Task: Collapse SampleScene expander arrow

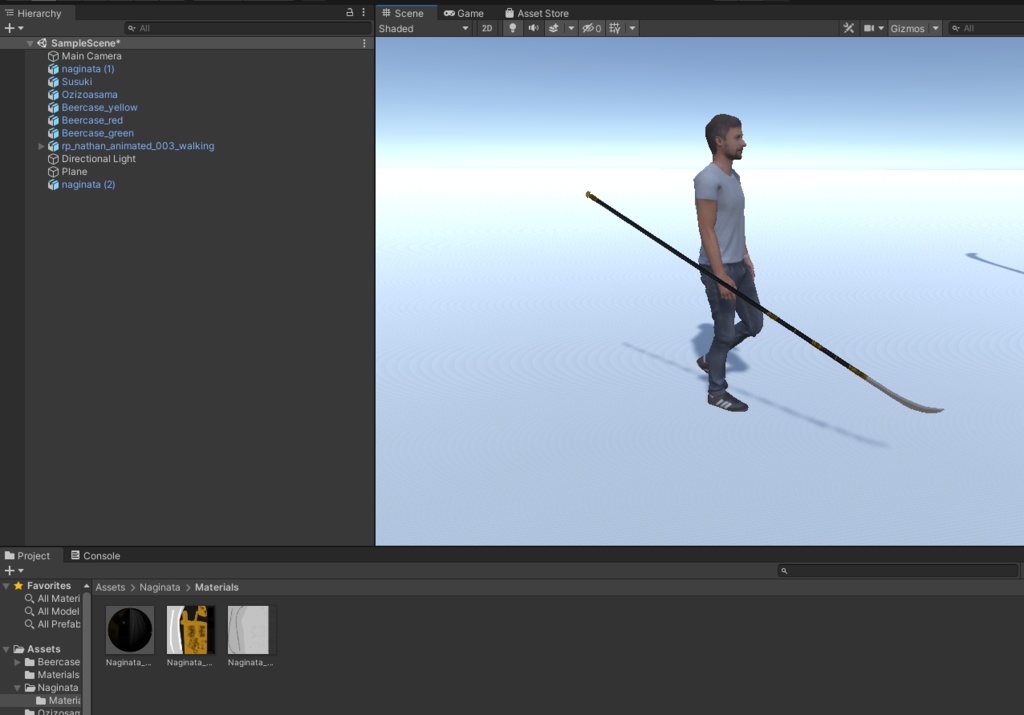Action: 30,43
